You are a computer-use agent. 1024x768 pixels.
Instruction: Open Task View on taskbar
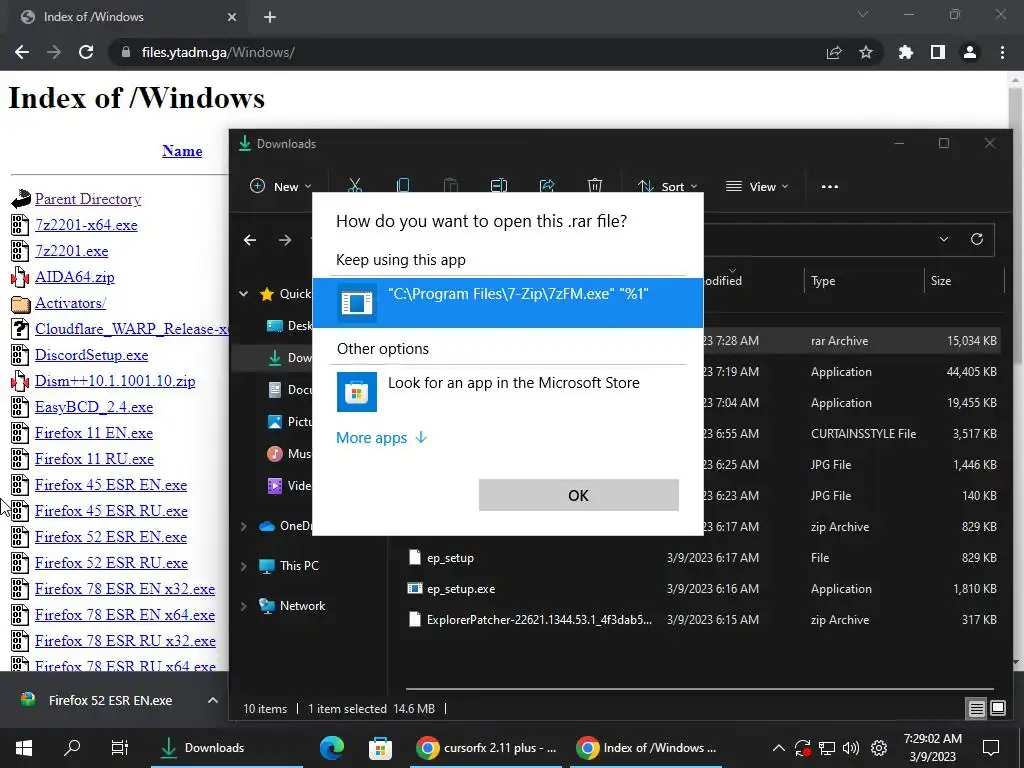[120, 748]
